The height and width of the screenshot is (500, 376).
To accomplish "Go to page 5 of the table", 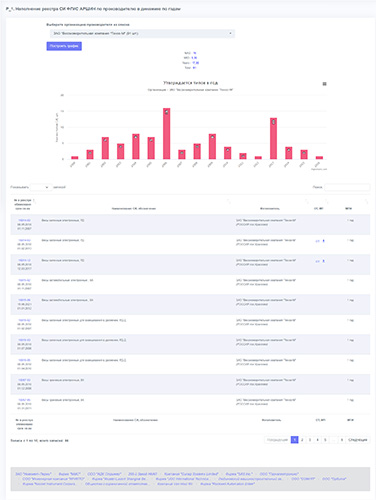I will pos(325,440).
